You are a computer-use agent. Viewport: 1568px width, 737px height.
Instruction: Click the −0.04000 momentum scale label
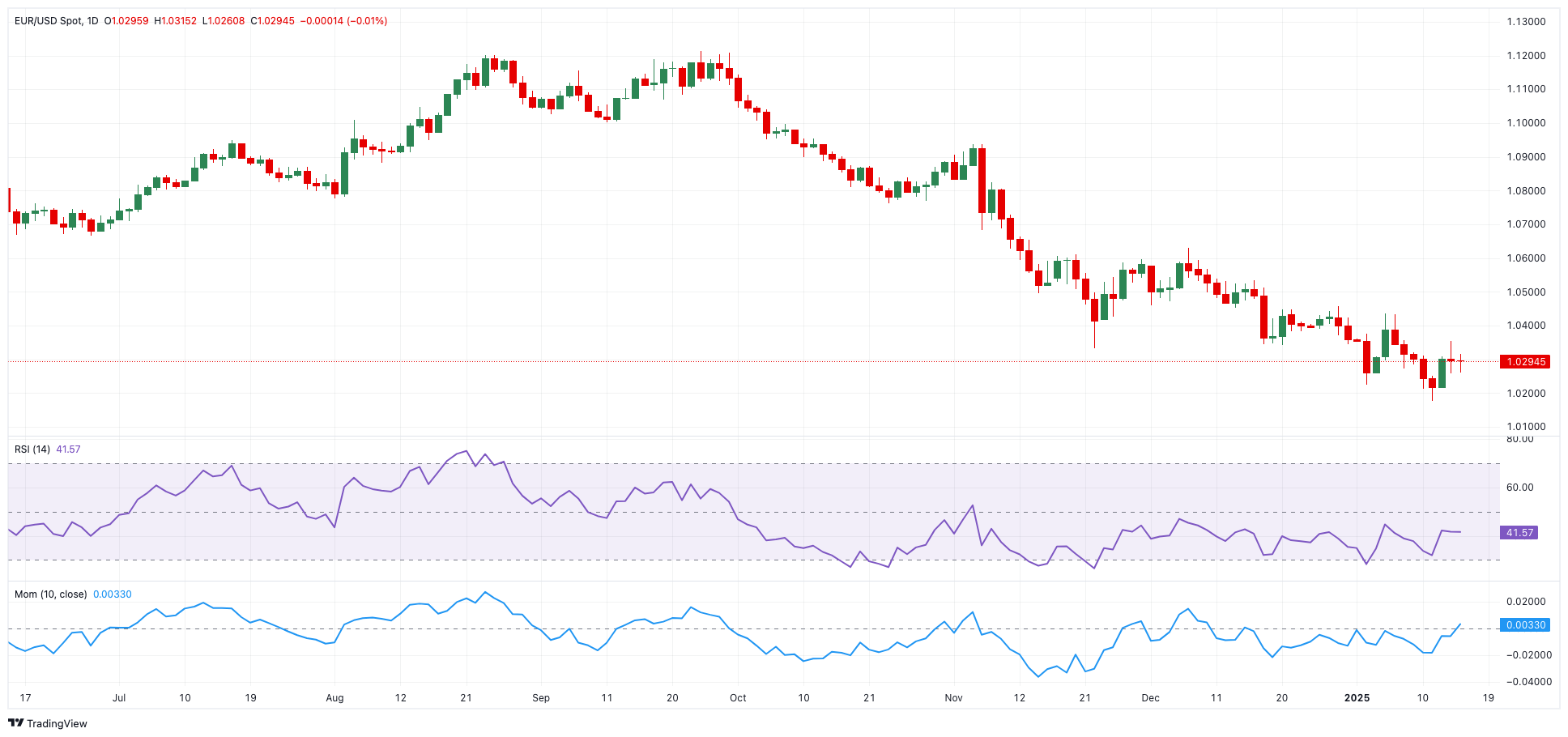coord(1528,682)
